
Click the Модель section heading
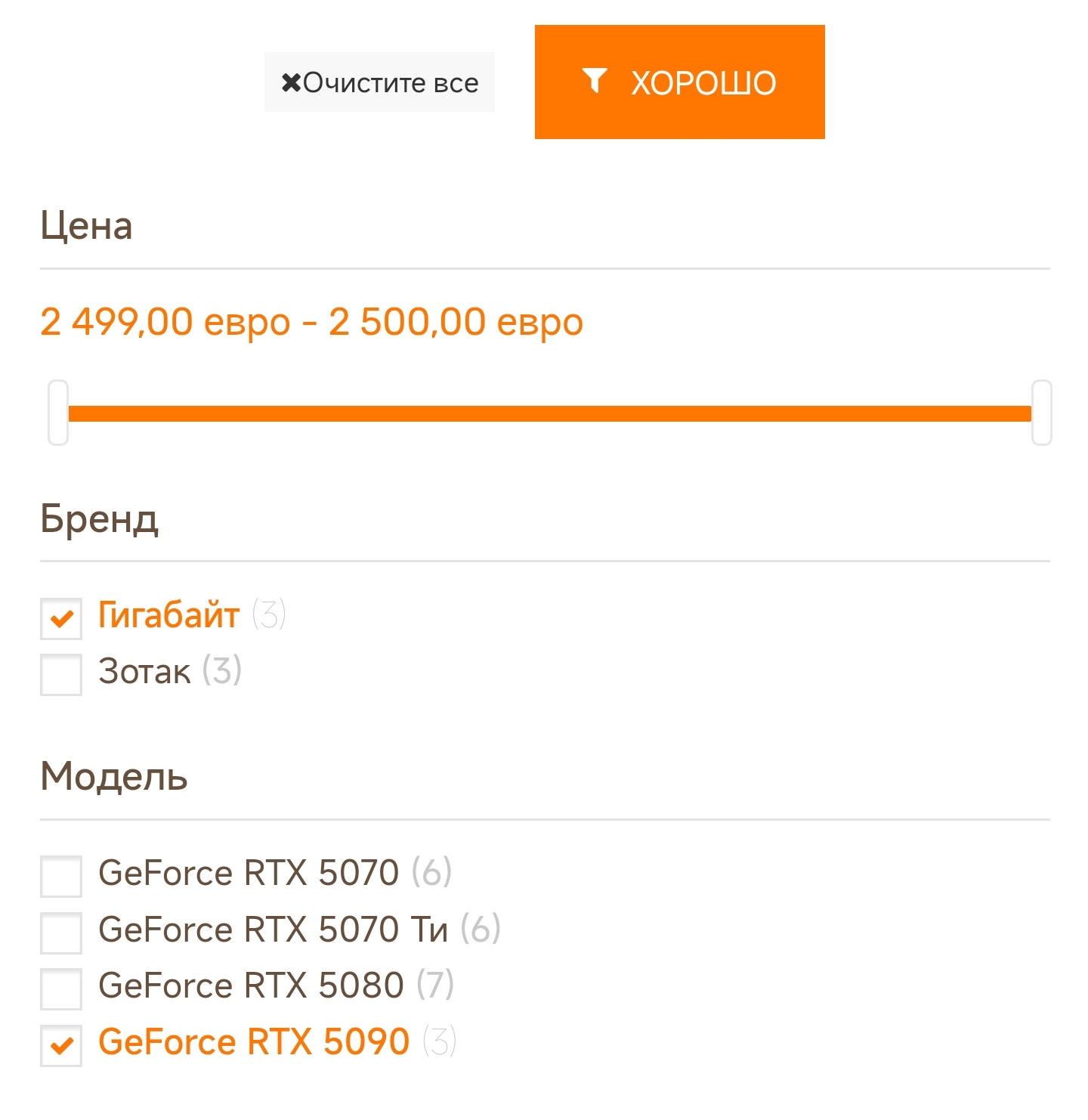click(113, 777)
